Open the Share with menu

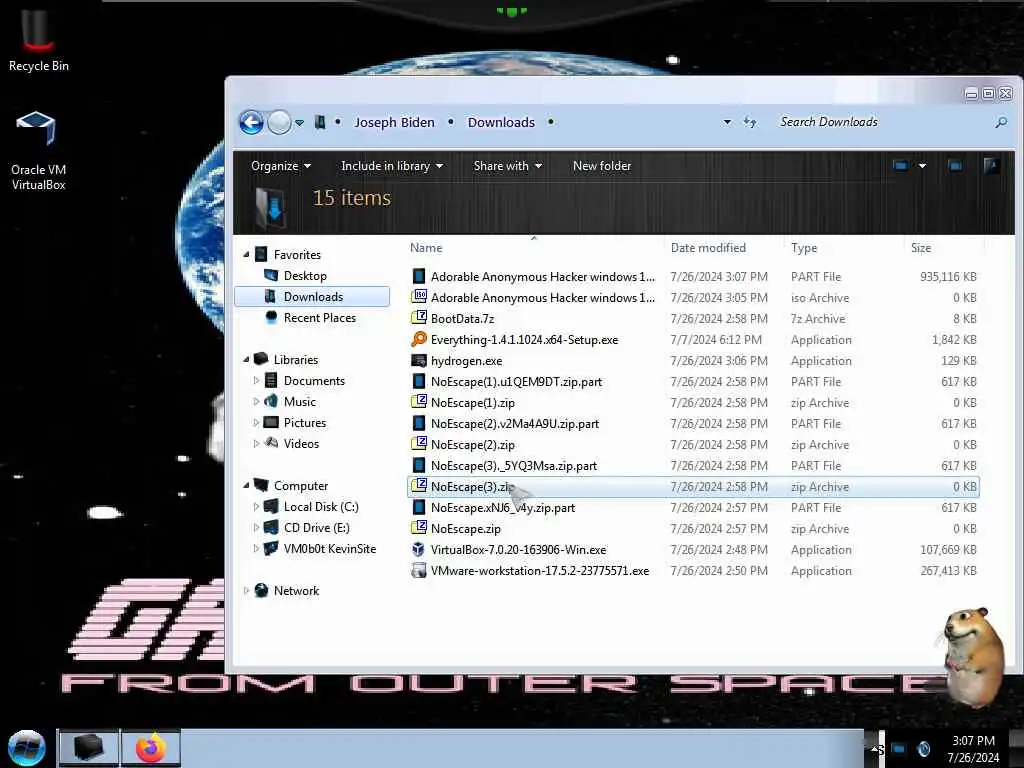click(507, 166)
